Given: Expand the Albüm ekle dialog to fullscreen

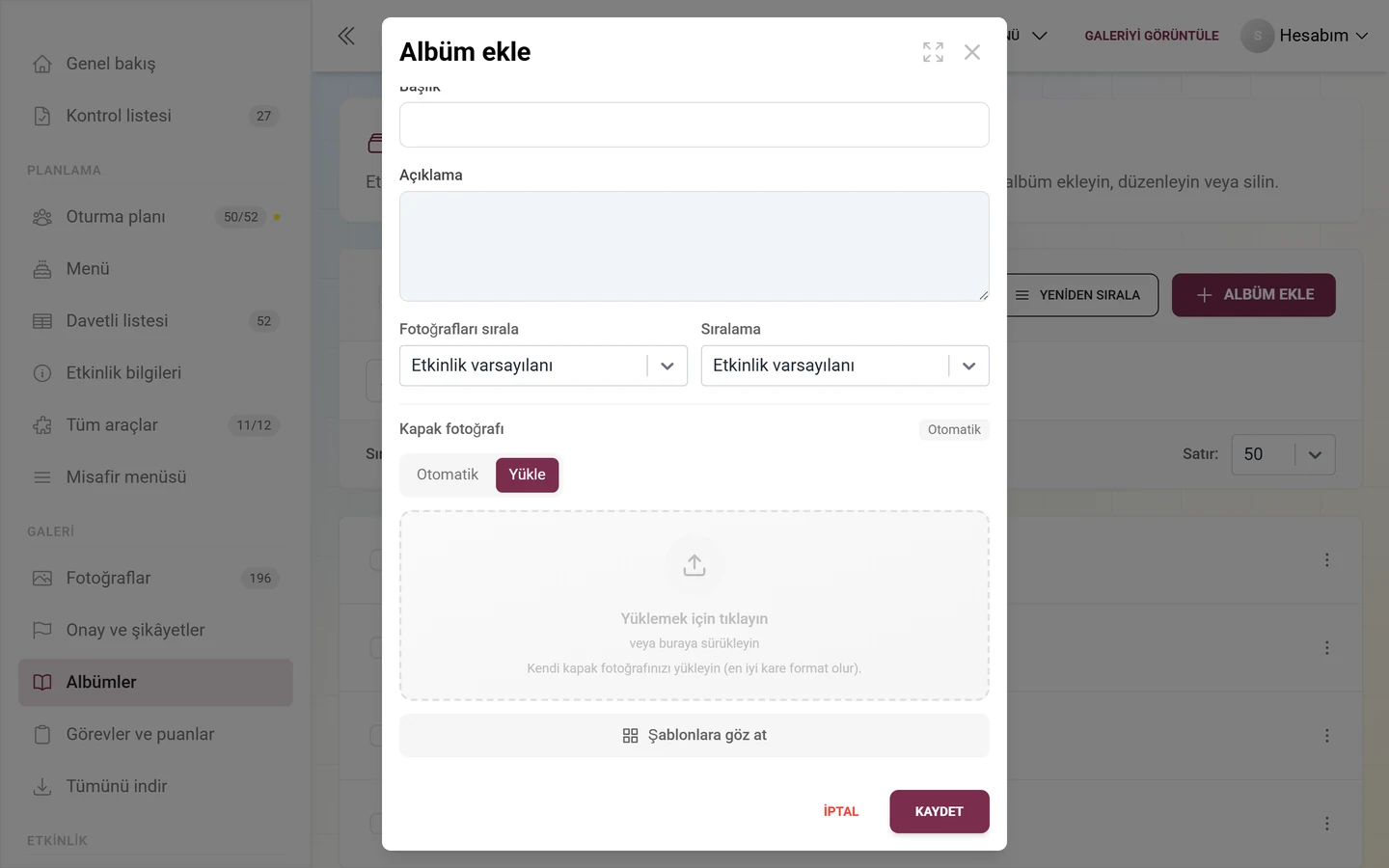Looking at the screenshot, I should pyautogui.click(x=933, y=52).
